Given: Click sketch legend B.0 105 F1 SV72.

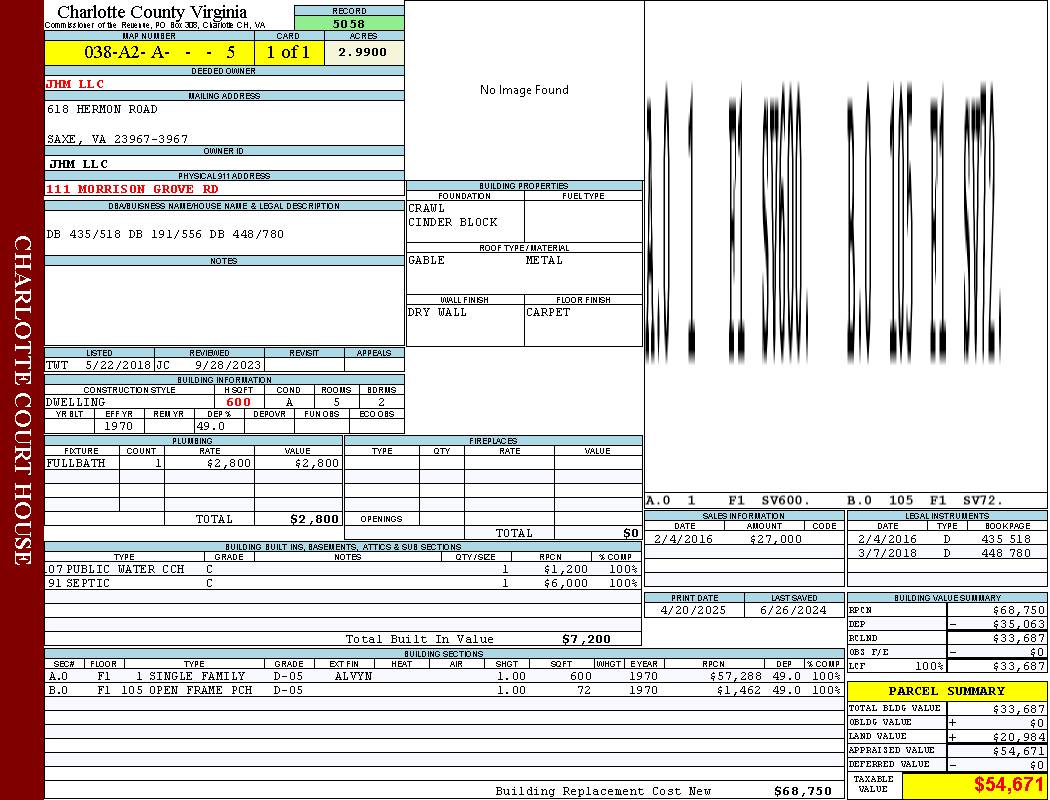Looking at the screenshot, I should pyautogui.click(x=925, y=500).
